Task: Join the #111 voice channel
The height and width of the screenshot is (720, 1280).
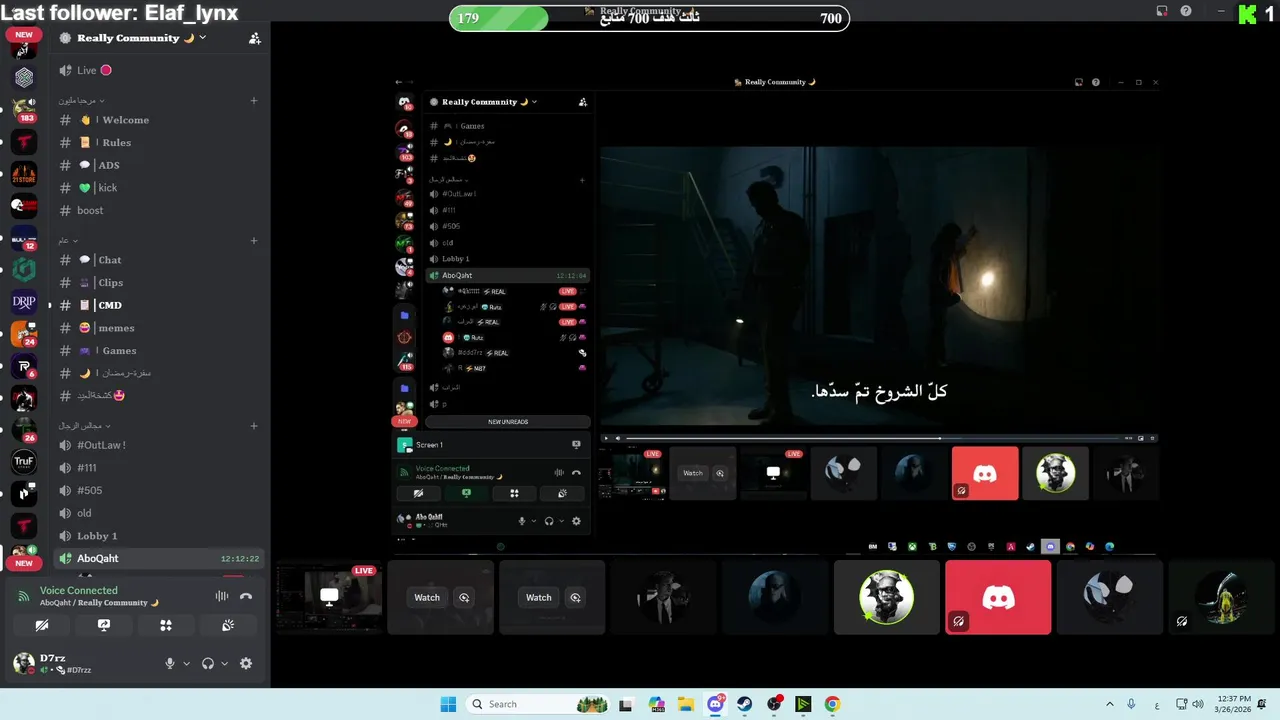Action: click(159, 468)
